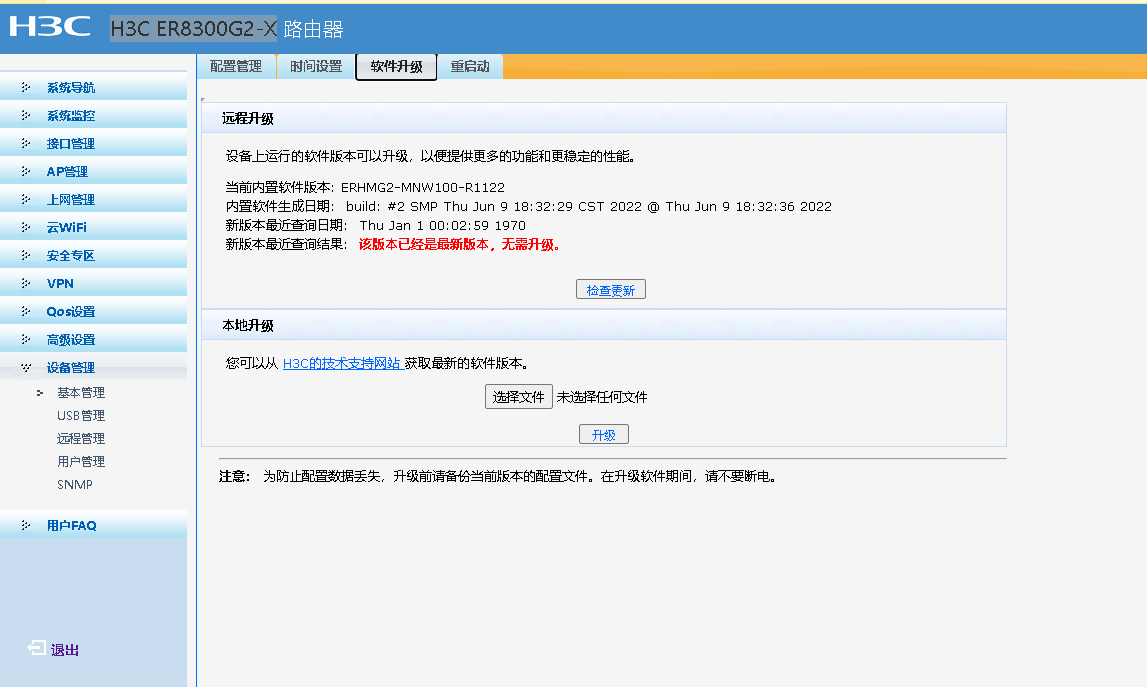Expand arrow icon beside 云WiFi

pos(26,227)
